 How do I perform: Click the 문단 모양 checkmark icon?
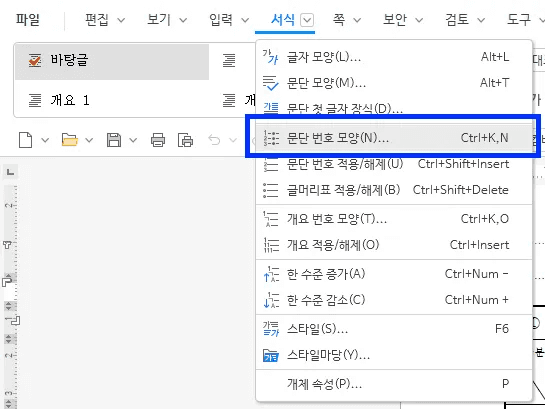click(x=270, y=83)
